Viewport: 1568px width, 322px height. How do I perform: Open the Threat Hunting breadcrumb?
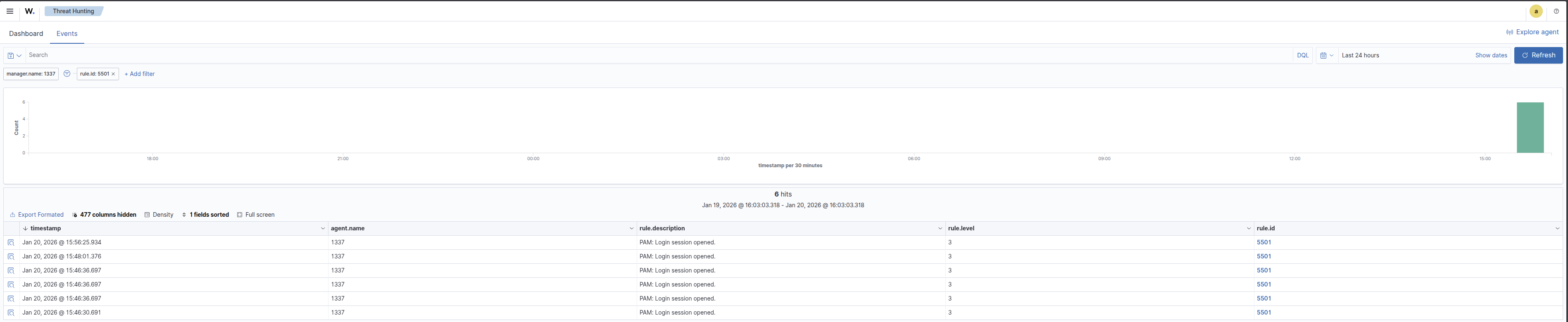[x=74, y=11]
